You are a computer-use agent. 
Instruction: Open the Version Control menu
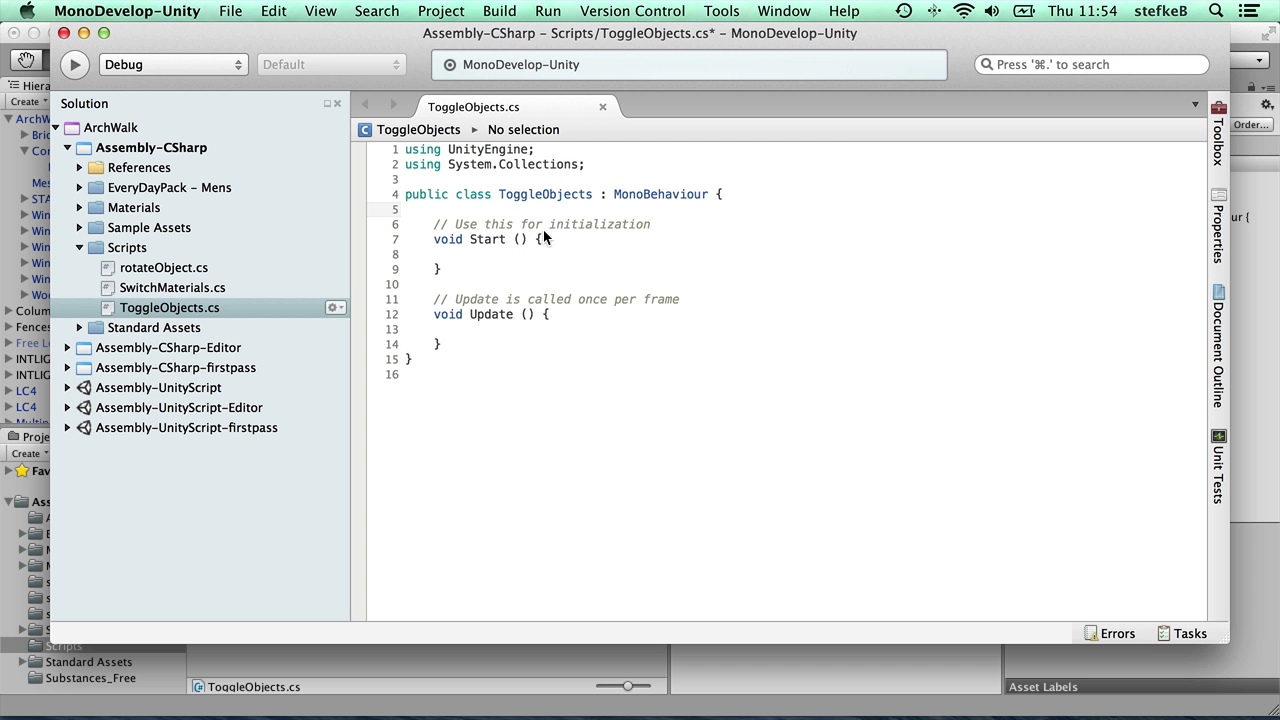click(x=632, y=11)
